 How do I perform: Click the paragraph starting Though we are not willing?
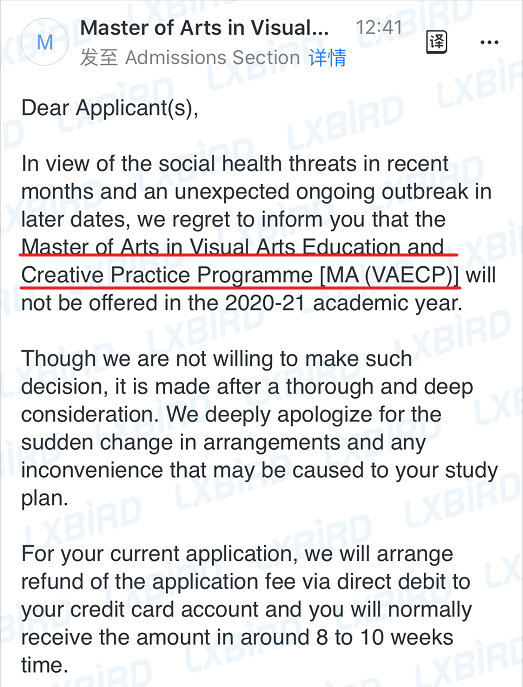pyautogui.click(x=259, y=428)
